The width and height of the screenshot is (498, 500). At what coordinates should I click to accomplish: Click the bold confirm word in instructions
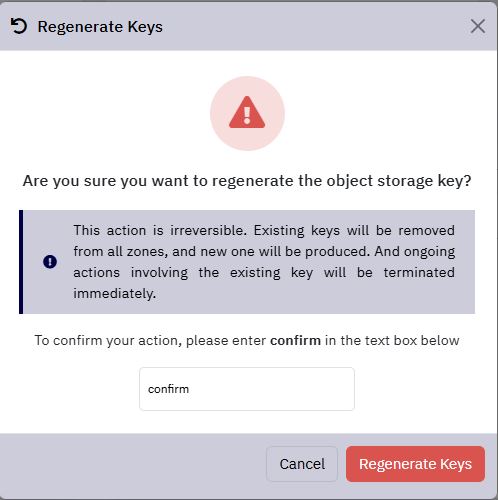click(295, 341)
